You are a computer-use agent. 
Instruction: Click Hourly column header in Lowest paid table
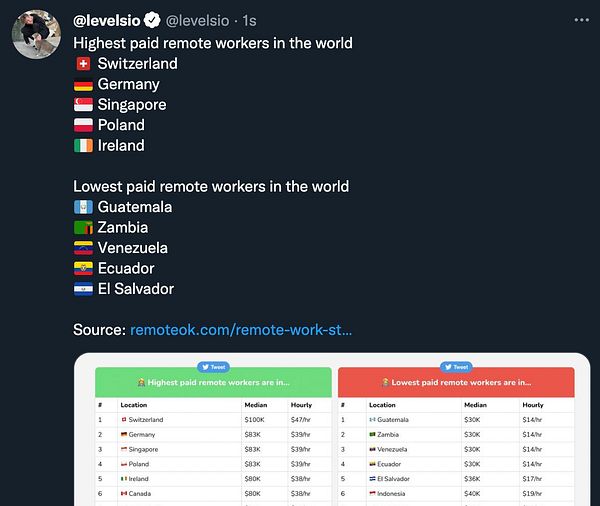tap(532, 405)
